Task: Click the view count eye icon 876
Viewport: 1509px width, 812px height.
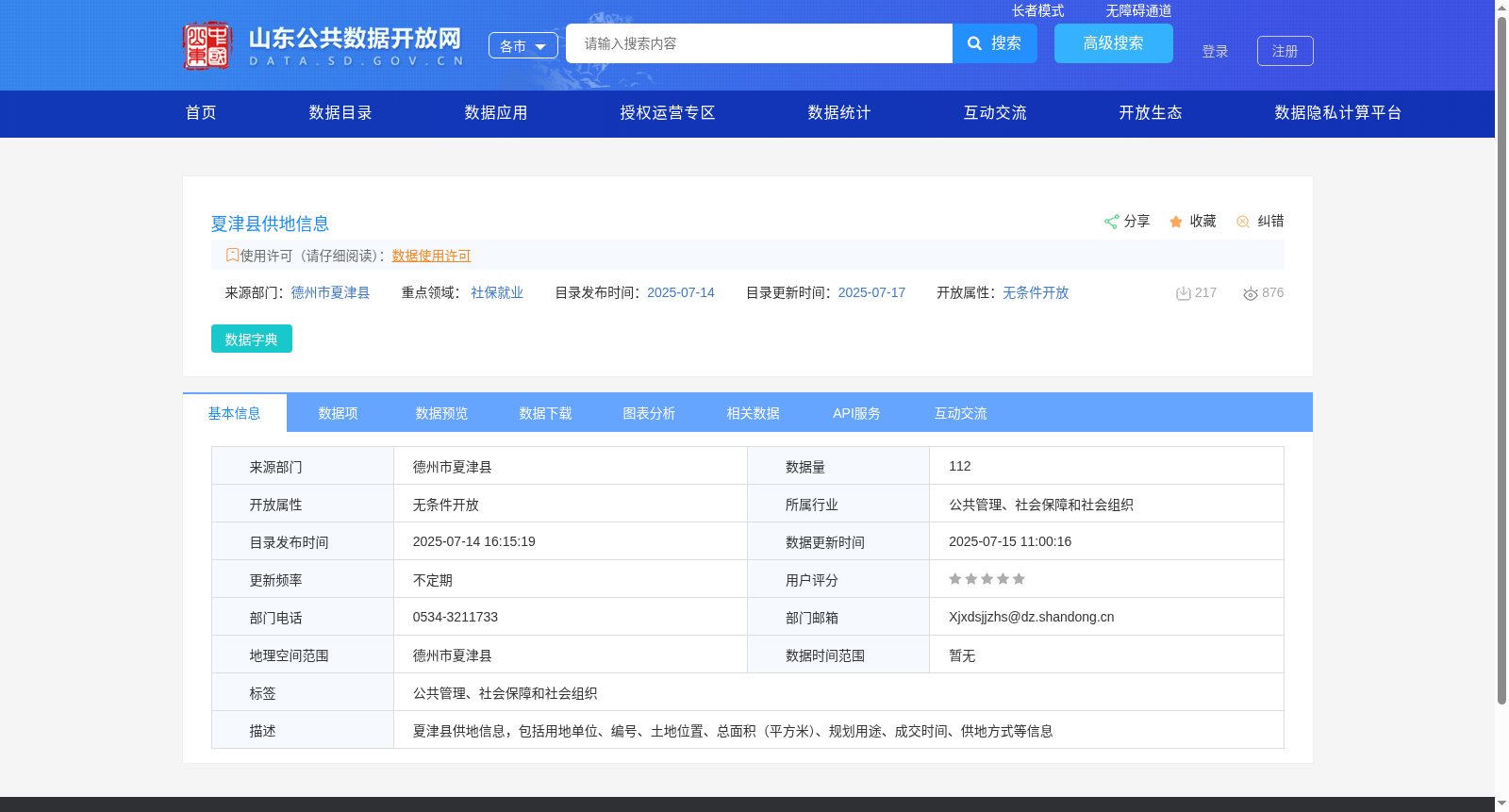Action: [x=1251, y=293]
